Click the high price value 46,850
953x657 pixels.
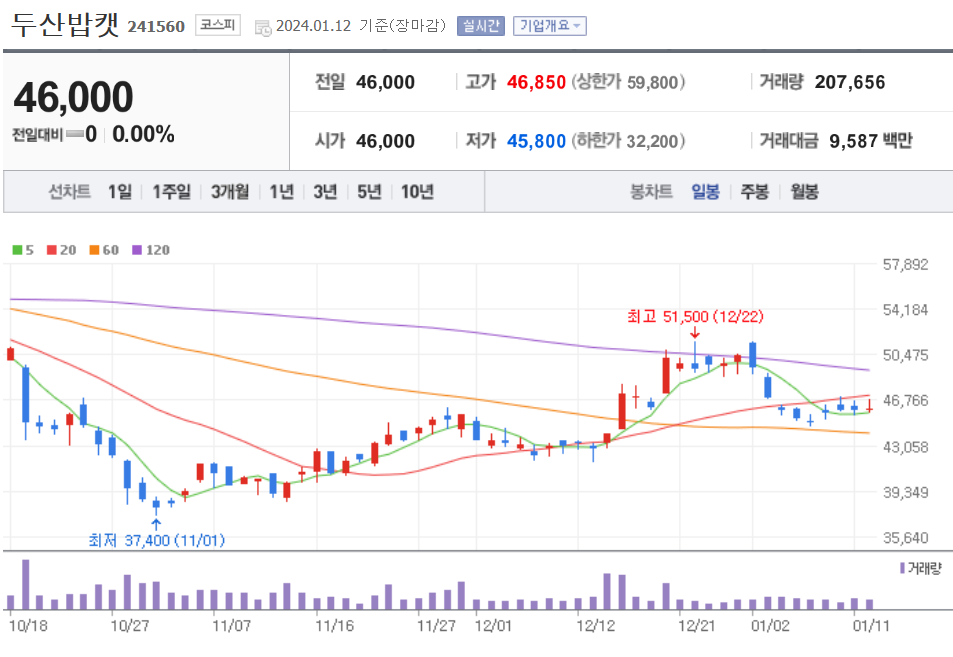[536, 82]
